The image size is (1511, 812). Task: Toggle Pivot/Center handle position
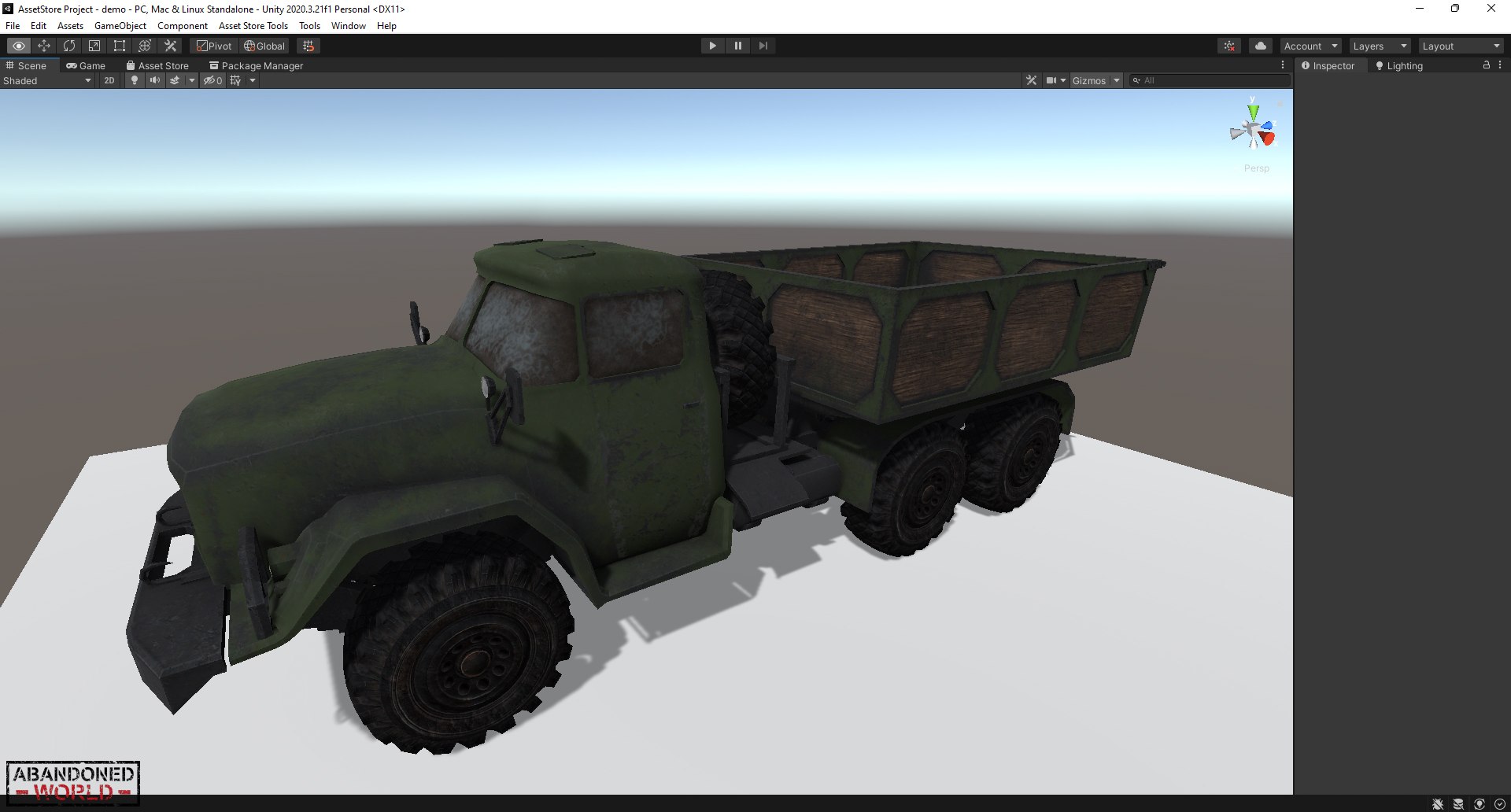tap(214, 46)
